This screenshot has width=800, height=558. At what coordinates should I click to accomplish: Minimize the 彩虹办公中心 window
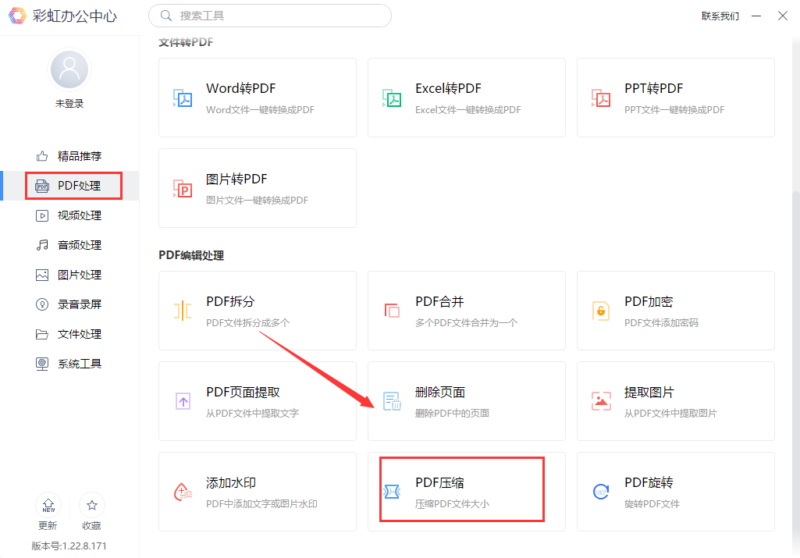click(756, 16)
